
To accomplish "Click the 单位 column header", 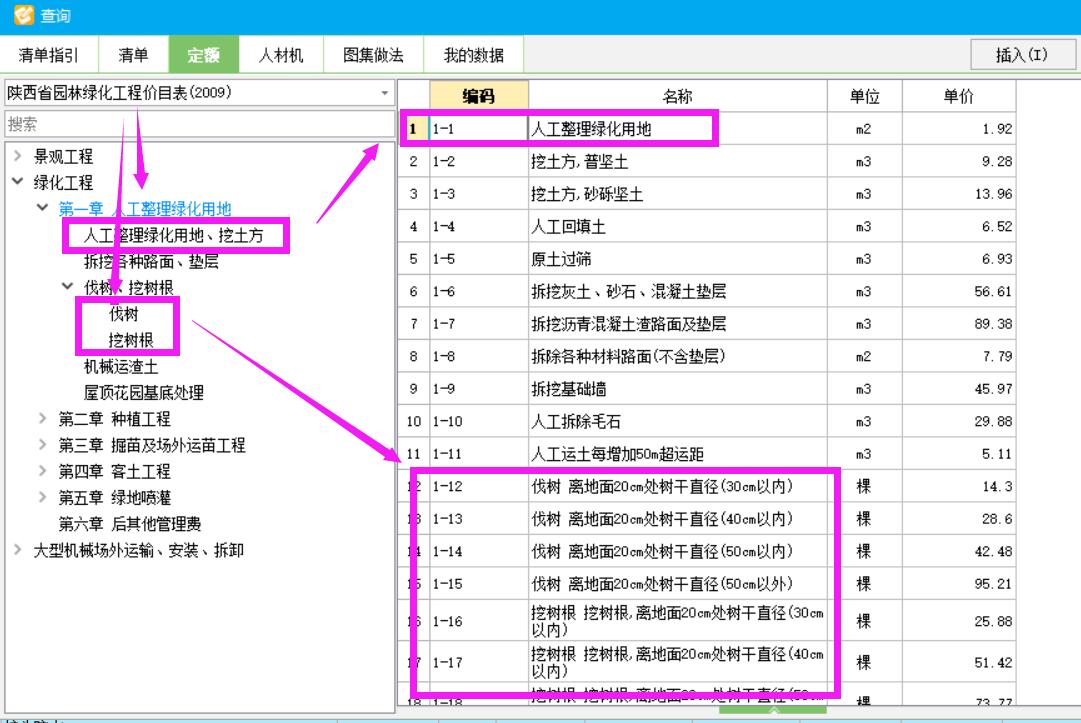I will pyautogui.click(x=865, y=96).
